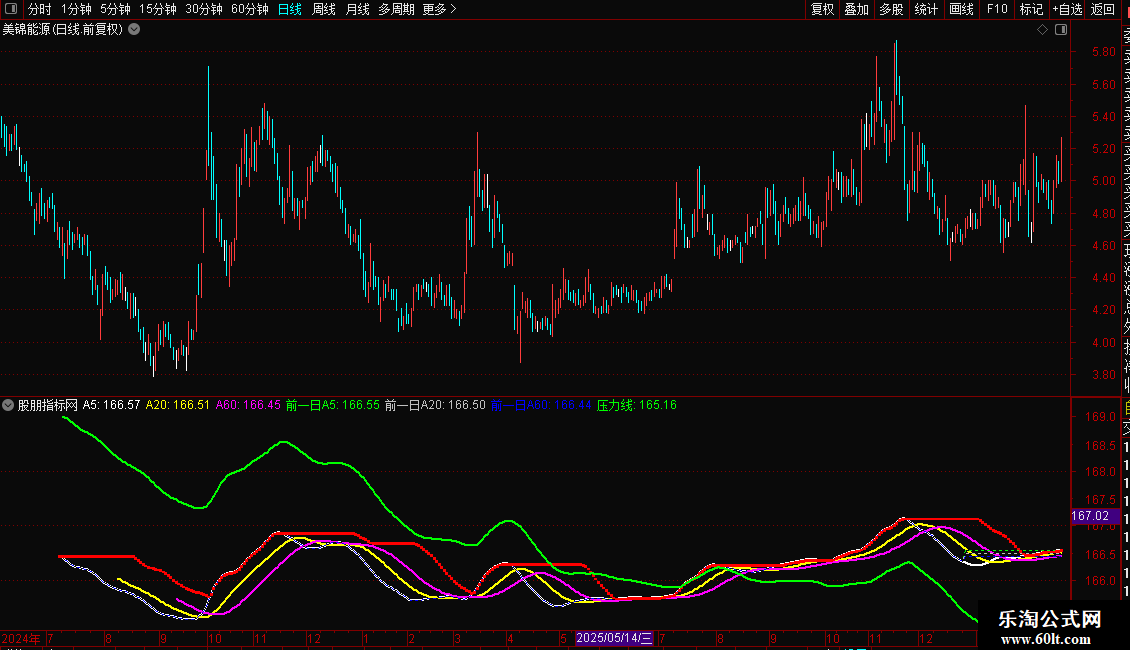This screenshot has width=1130, height=650.
Task: Expand the 股朋指标网 indicator dropdown arrow
Action: coord(8,405)
